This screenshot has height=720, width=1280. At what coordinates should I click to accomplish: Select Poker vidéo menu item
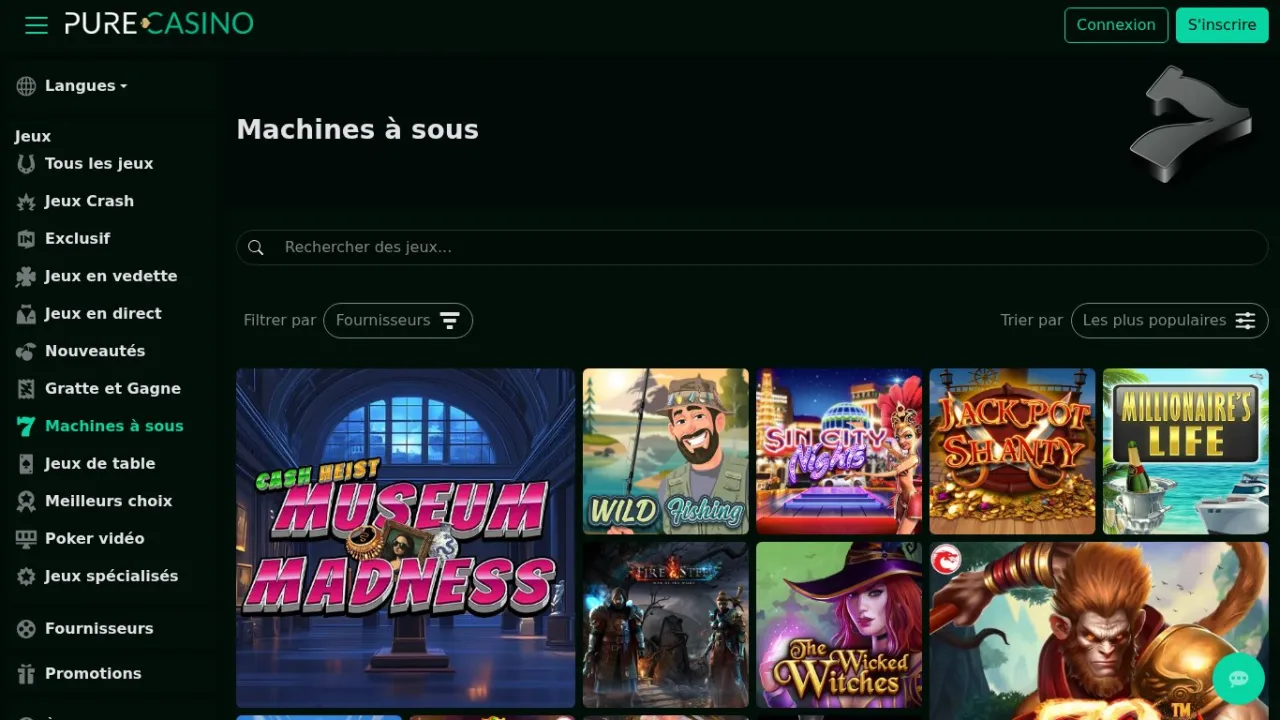(x=95, y=539)
